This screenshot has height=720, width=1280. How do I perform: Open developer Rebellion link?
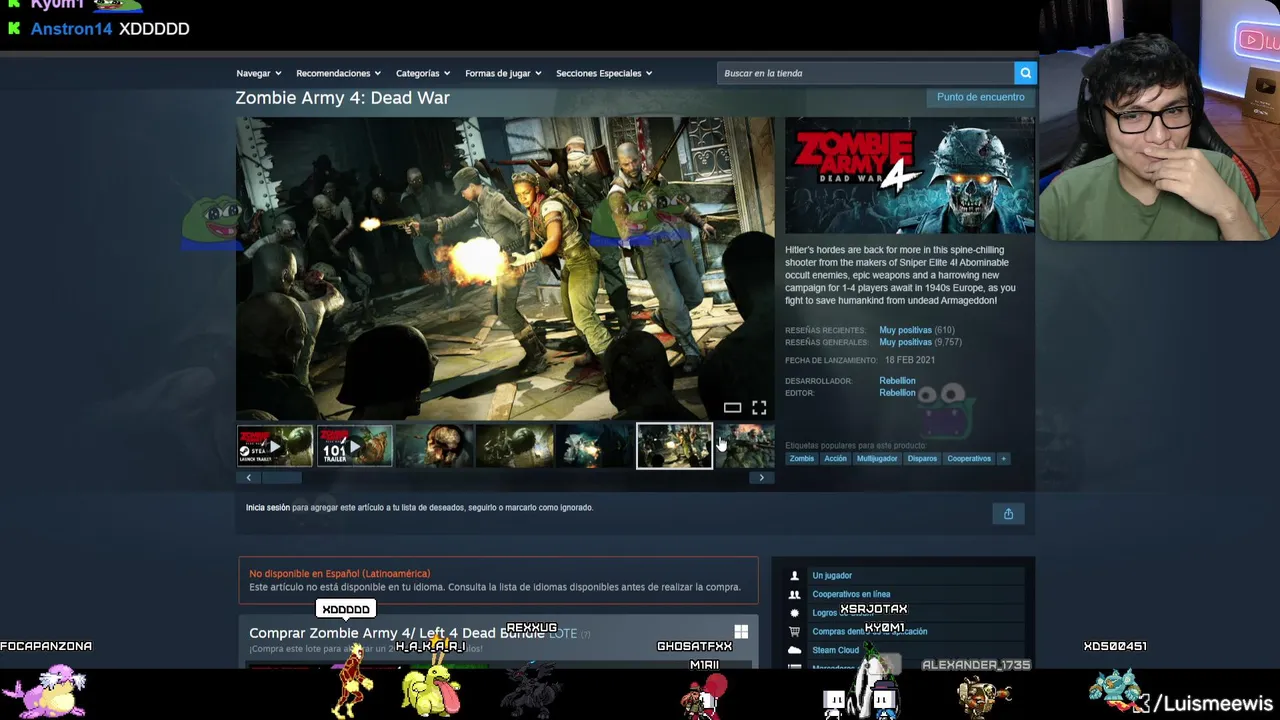coord(897,381)
